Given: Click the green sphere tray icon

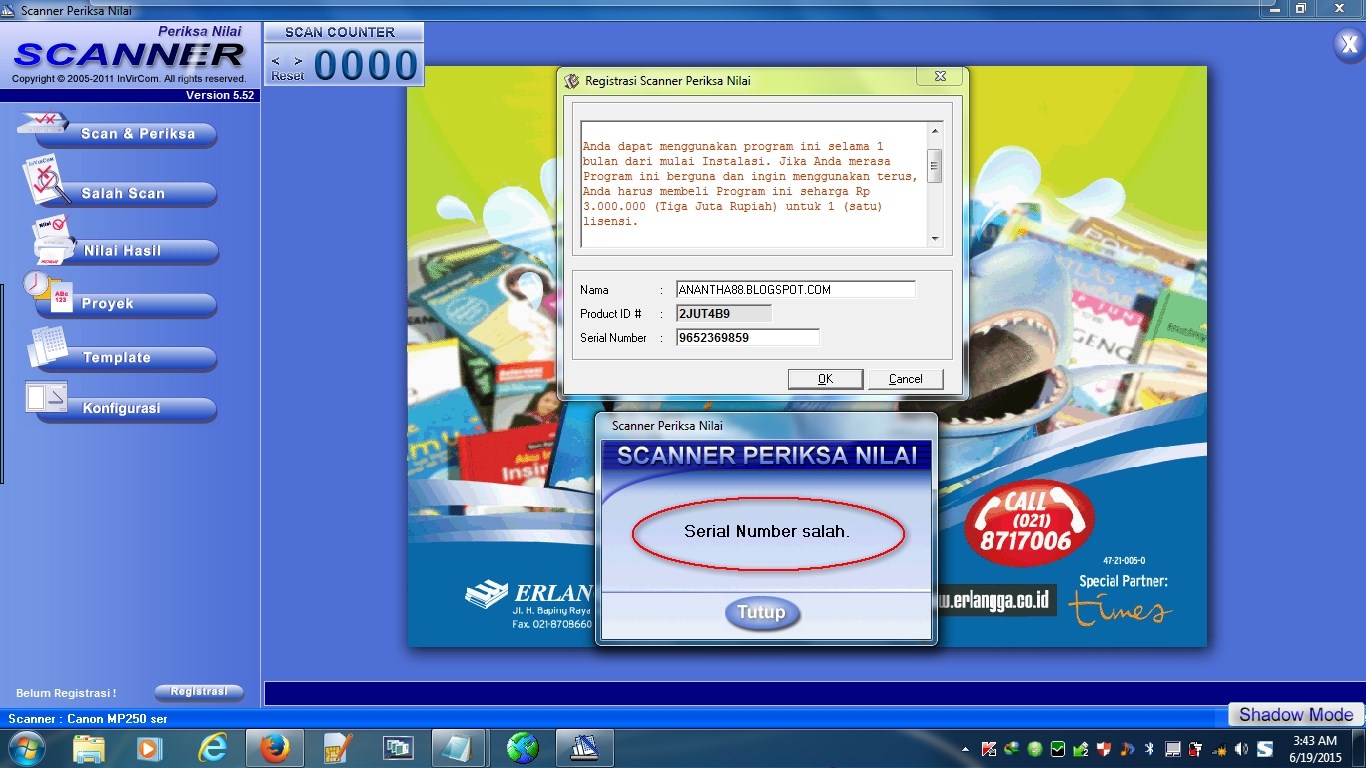Looking at the screenshot, I should [x=1035, y=749].
